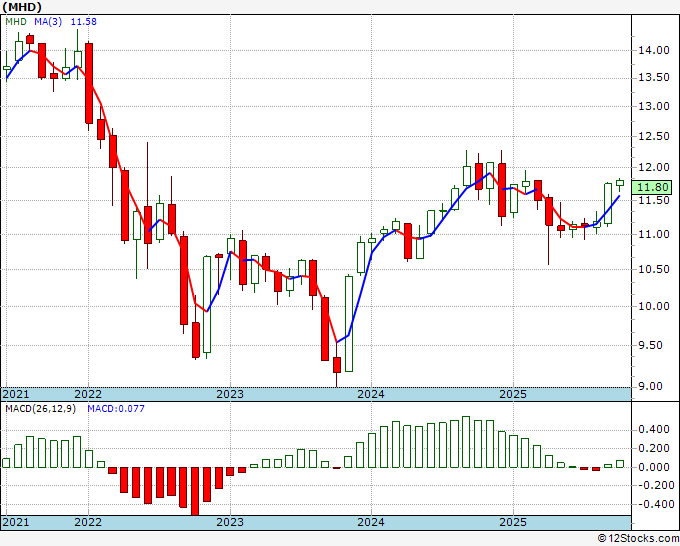Screen dimensions: 680x546
Task: Select the MHD legend label
Action: pos(16,22)
